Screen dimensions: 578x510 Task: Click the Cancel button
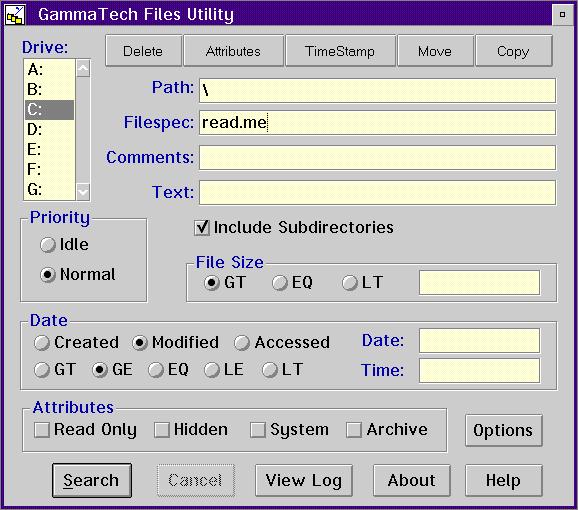(x=196, y=481)
